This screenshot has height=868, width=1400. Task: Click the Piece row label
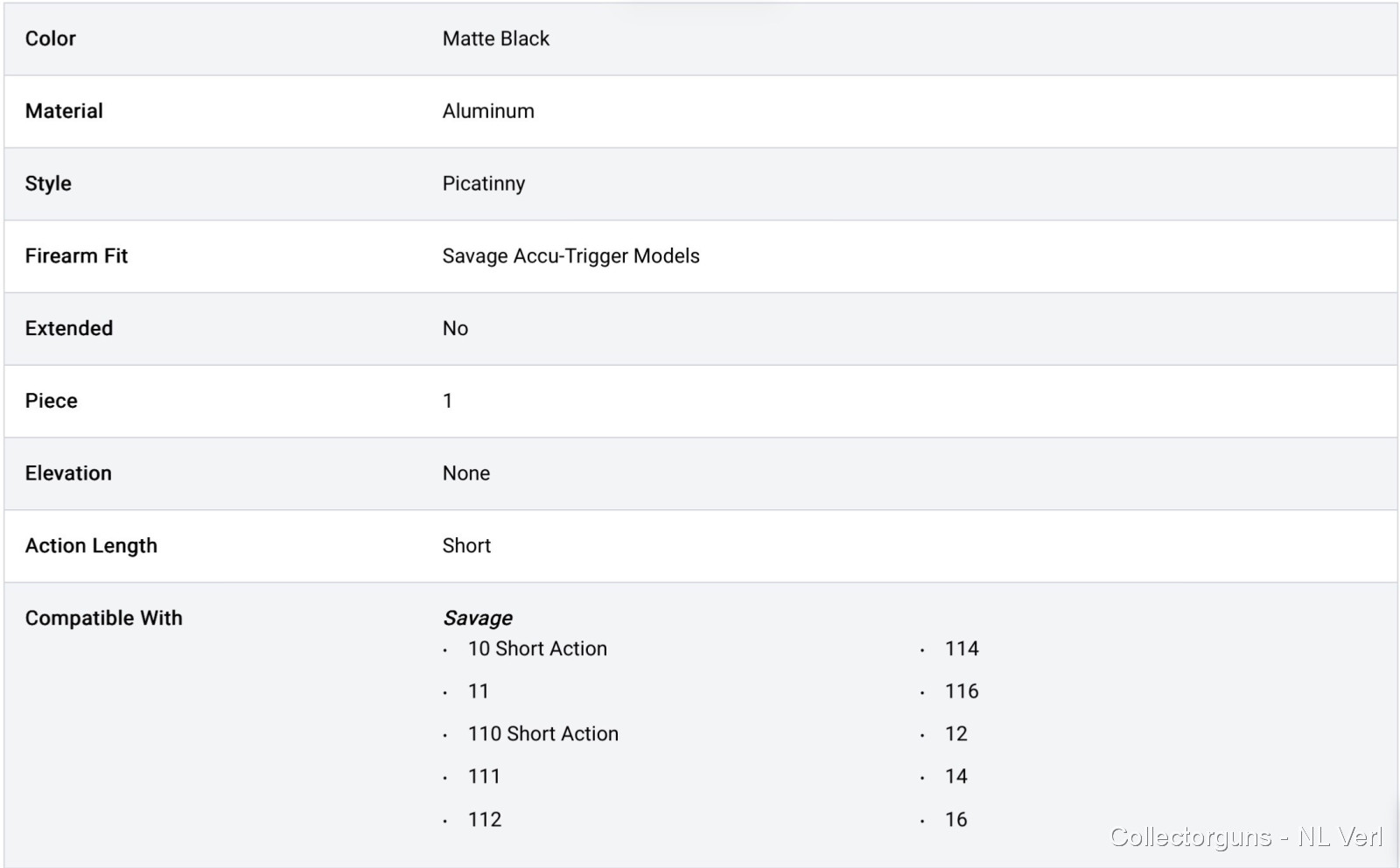pyautogui.click(x=52, y=401)
